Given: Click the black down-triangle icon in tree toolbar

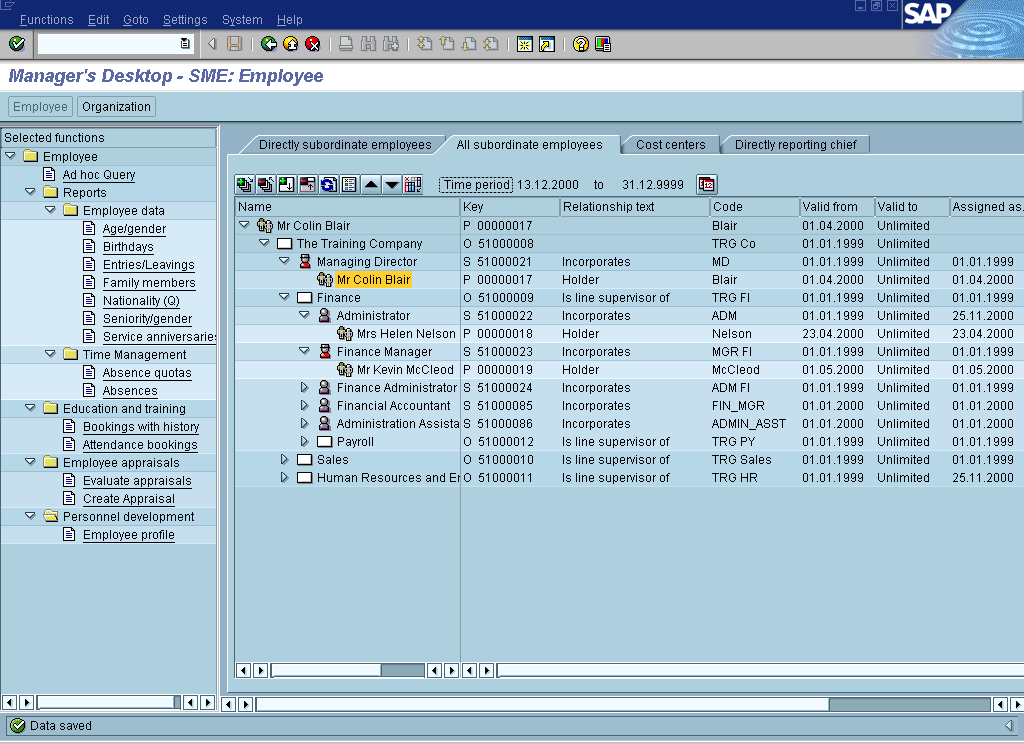Looking at the screenshot, I should [391, 185].
